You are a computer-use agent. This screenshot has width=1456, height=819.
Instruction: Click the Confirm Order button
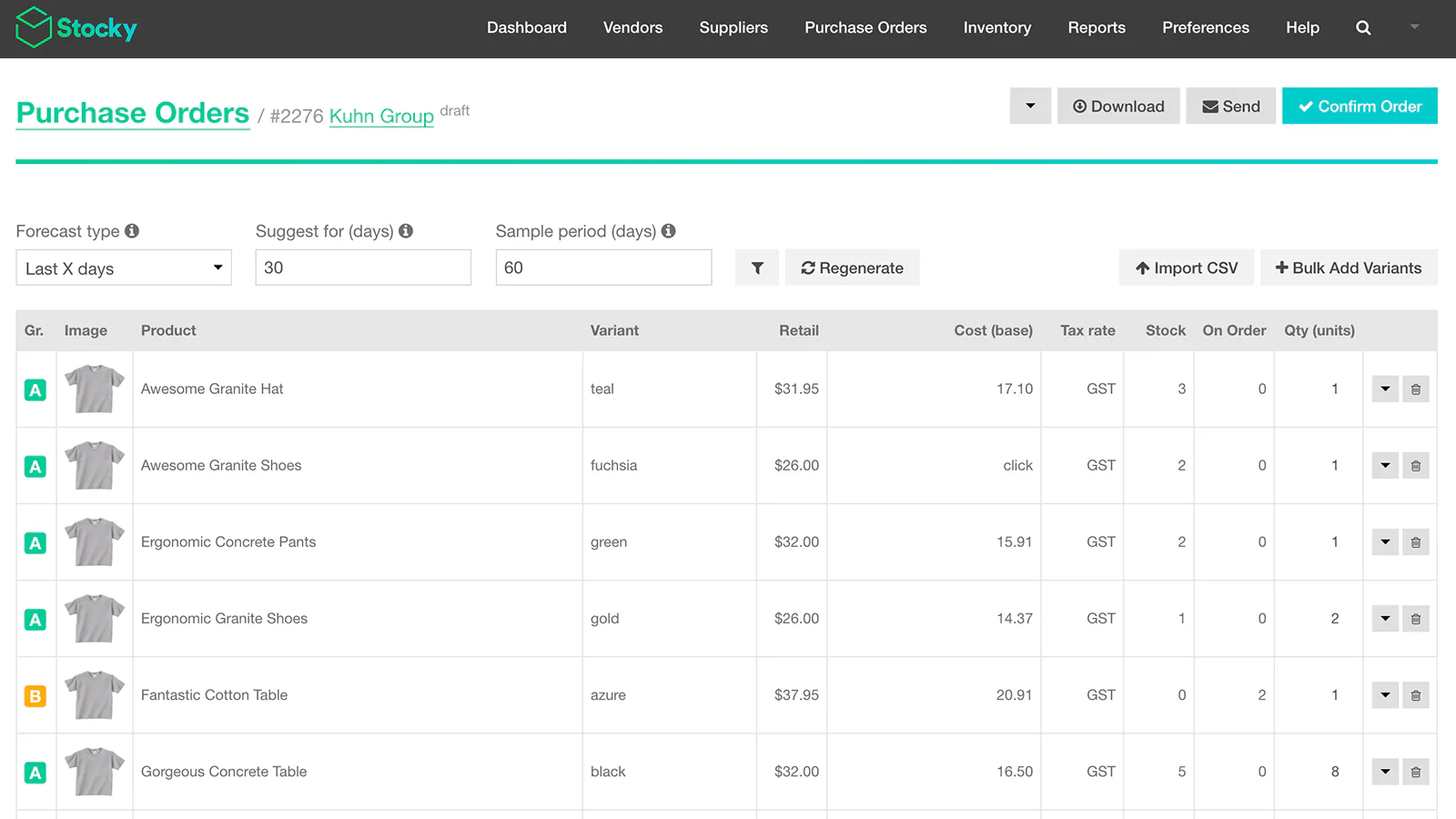point(1360,106)
